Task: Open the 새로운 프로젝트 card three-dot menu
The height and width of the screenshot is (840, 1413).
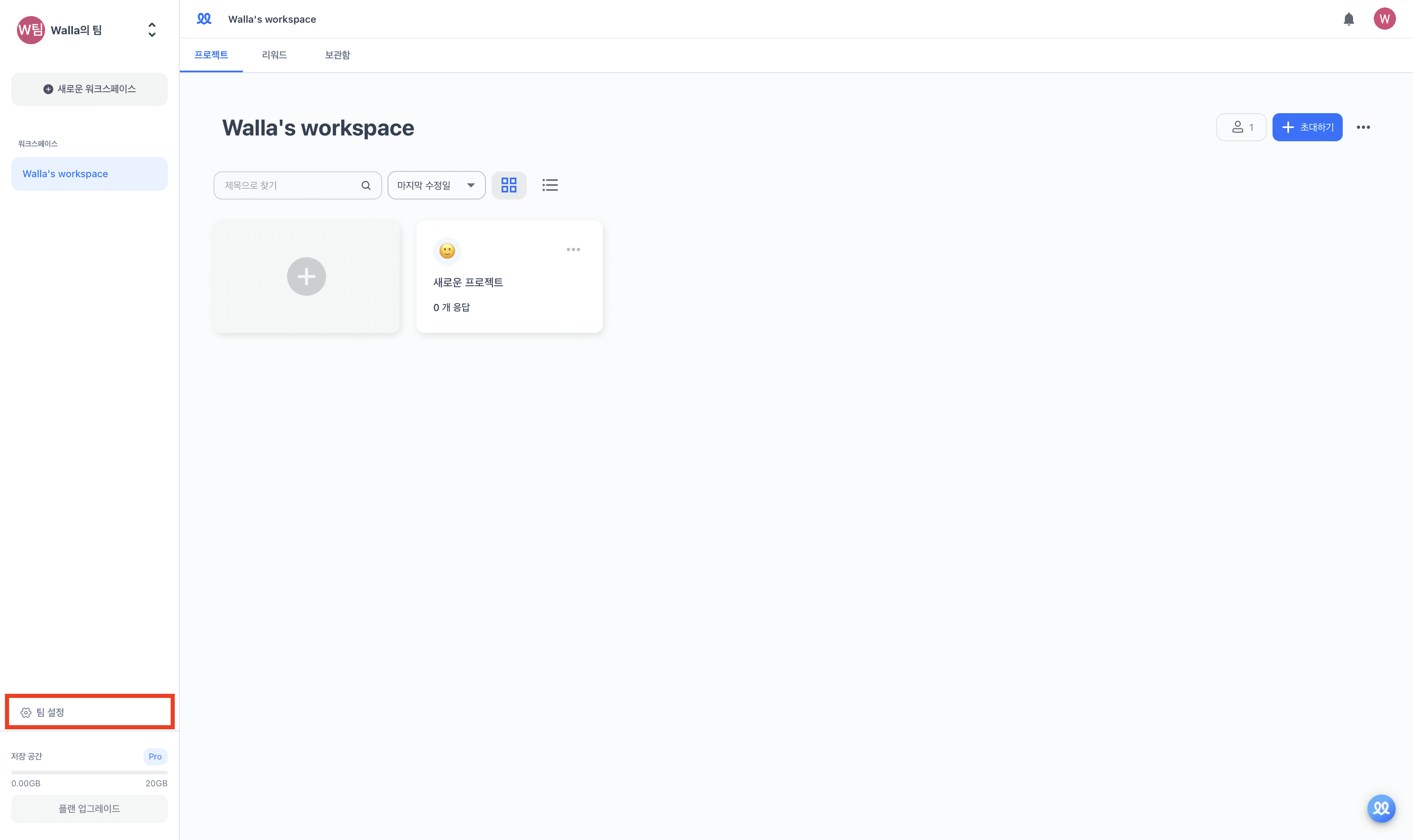Action: point(573,249)
